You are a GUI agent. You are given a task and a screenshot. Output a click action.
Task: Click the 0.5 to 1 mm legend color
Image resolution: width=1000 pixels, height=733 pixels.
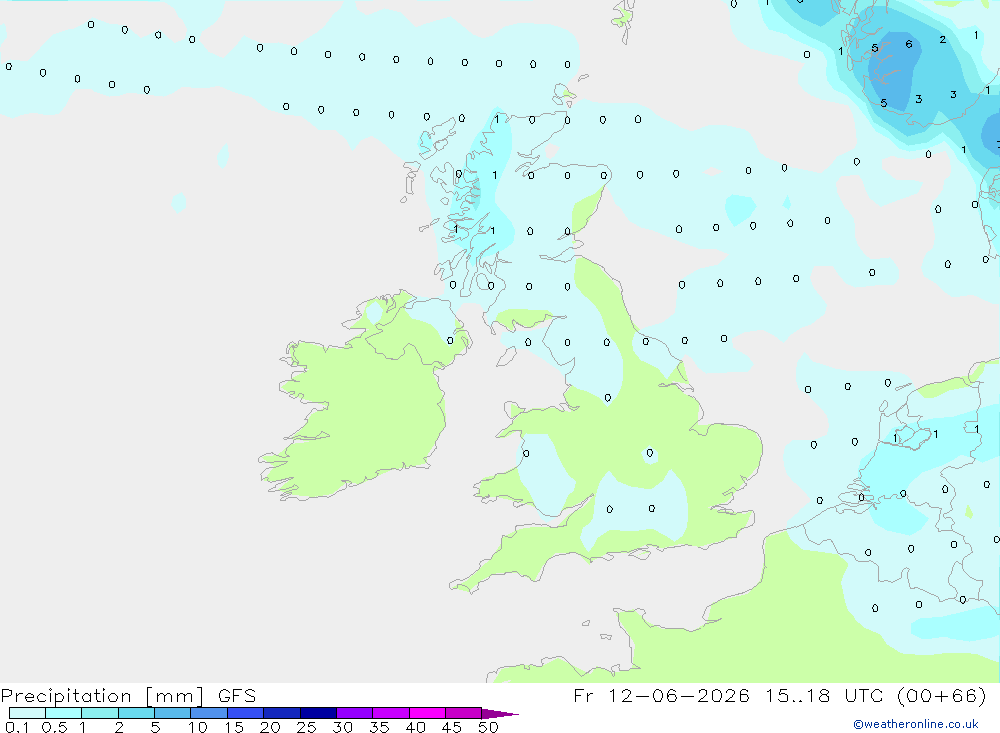pos(64,713)
